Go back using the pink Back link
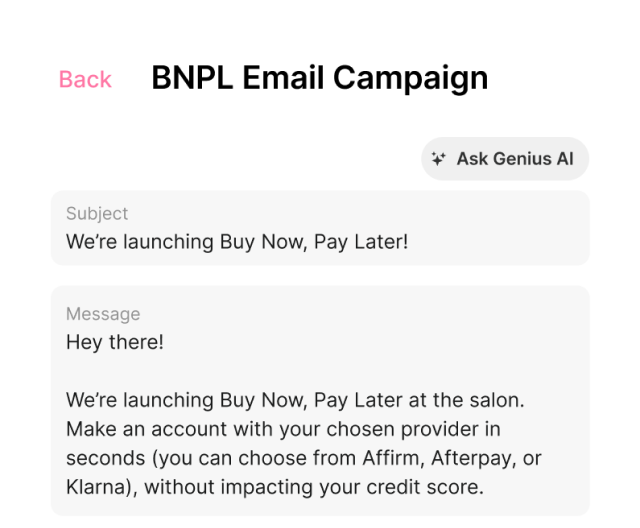 pyautogui.click(x=85, y=79)
